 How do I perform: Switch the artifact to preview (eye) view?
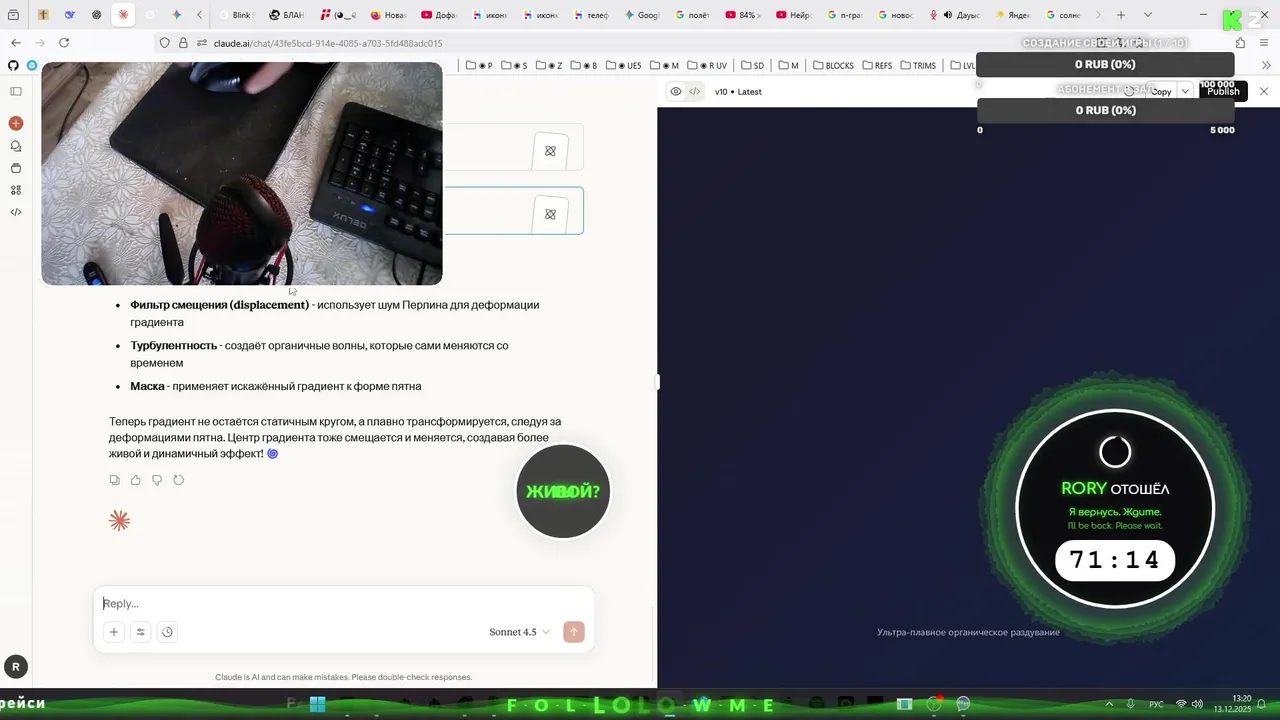(676, 91)
